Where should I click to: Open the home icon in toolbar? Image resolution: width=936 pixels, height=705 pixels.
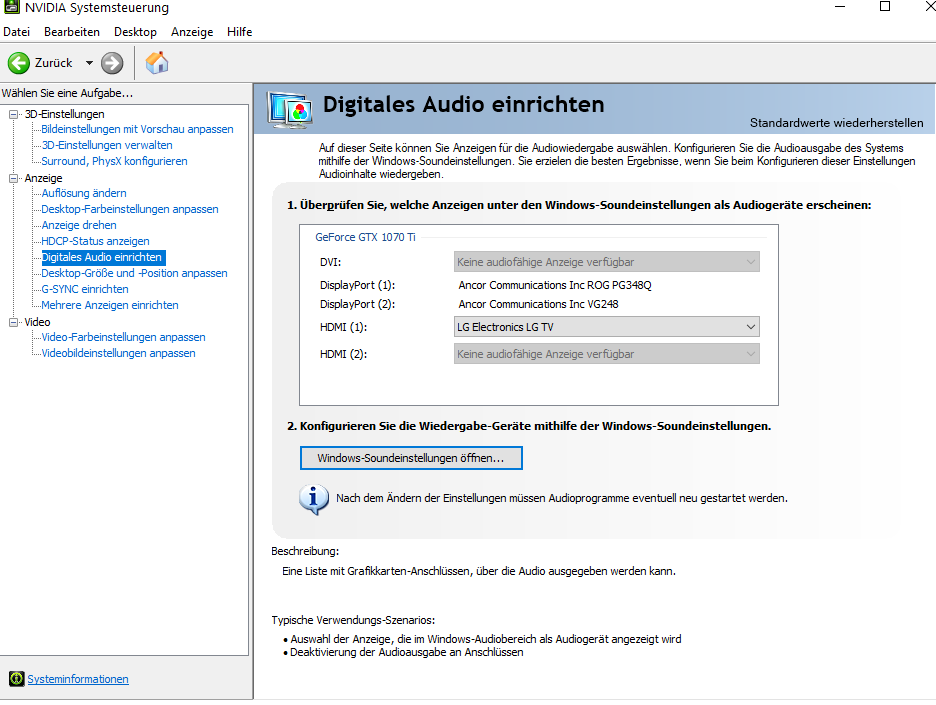pyautogui.click(x=157, y=63)
